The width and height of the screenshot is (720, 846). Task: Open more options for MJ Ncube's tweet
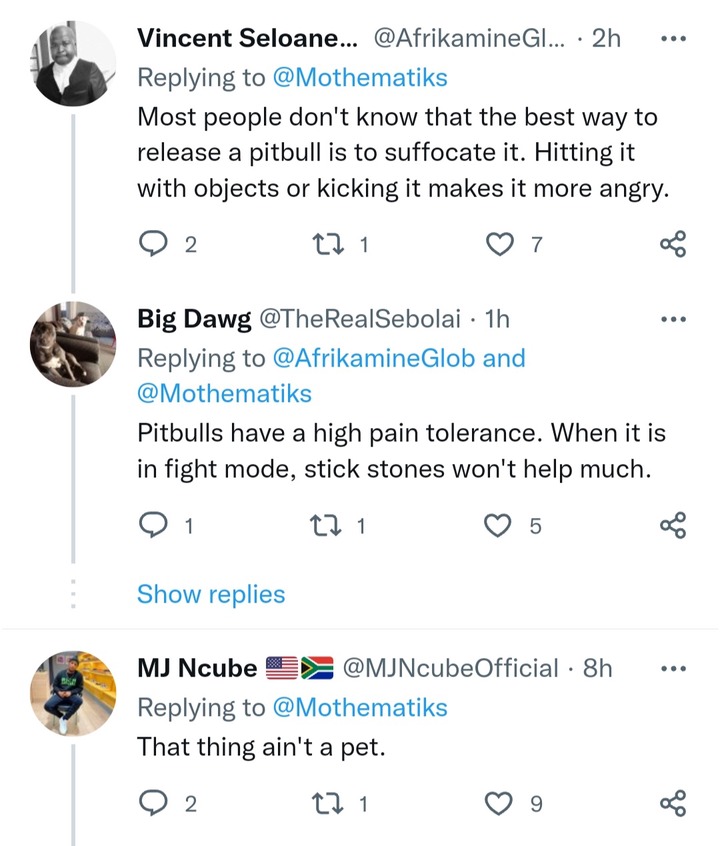pos(674,668)
